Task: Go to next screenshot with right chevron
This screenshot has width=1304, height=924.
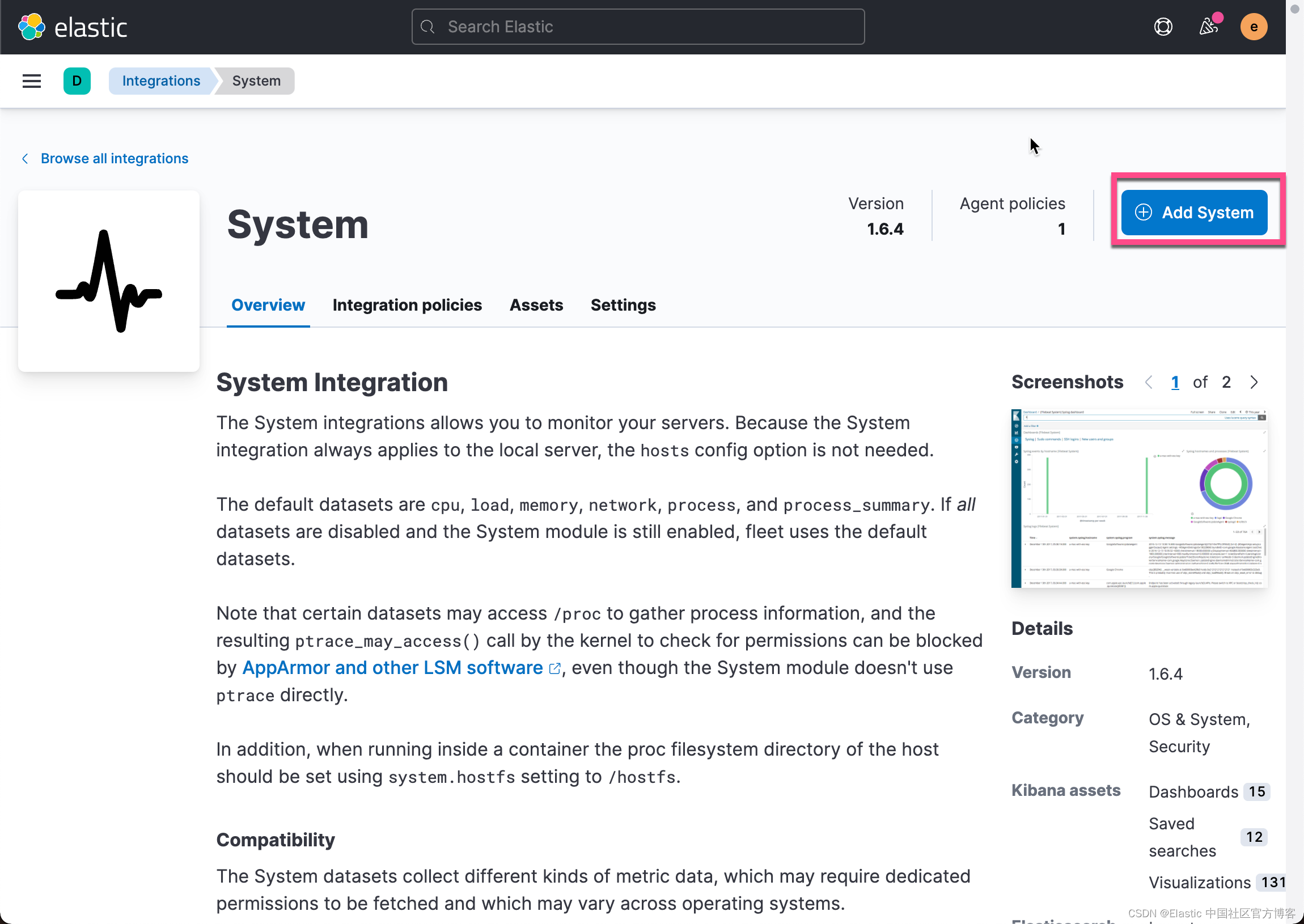Action: coord(1254,382)
